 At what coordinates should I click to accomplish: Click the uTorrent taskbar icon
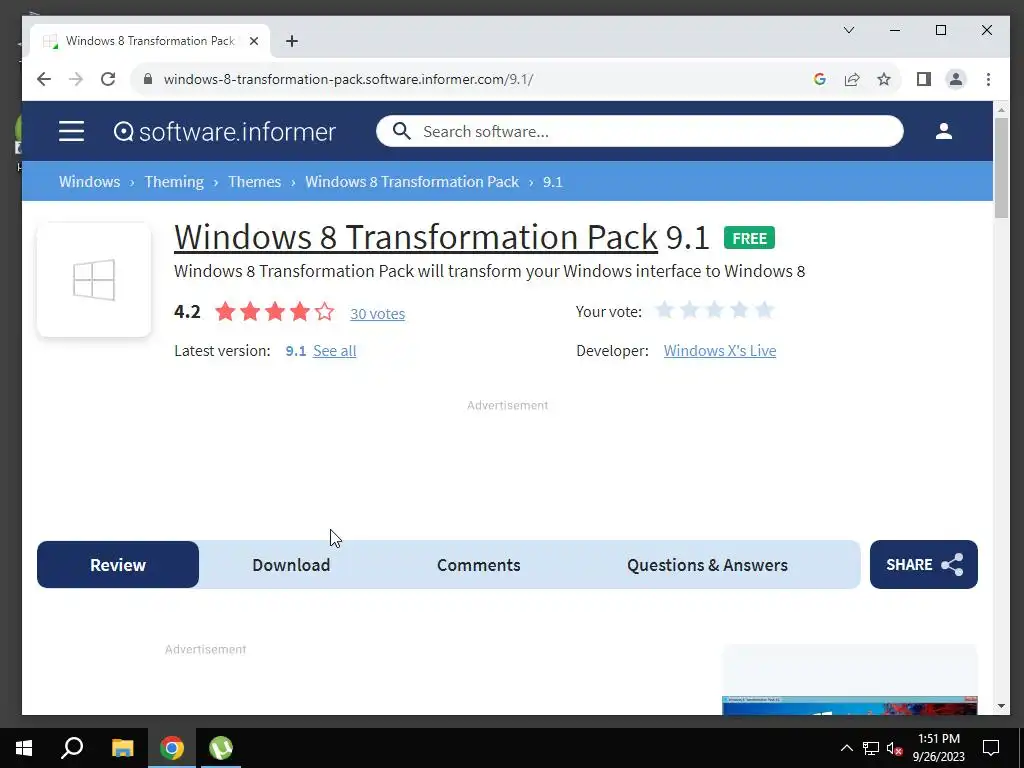tap(221, 748)
